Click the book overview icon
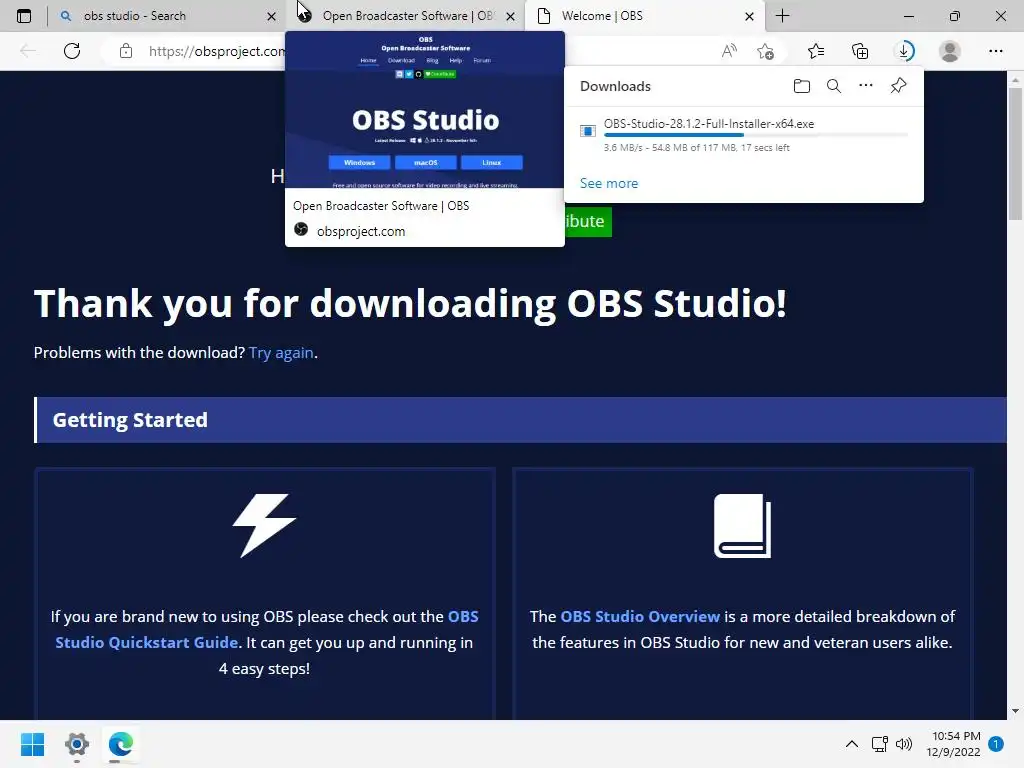 (743, 526)
